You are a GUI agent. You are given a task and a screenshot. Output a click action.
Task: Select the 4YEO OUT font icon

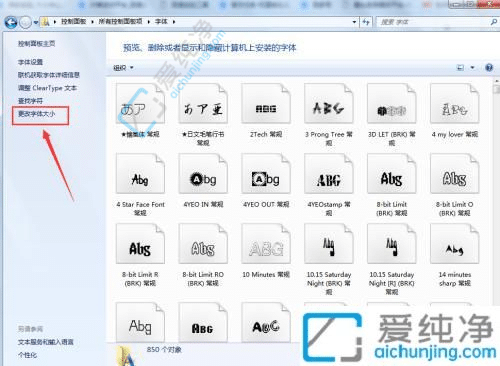[266, 174]
